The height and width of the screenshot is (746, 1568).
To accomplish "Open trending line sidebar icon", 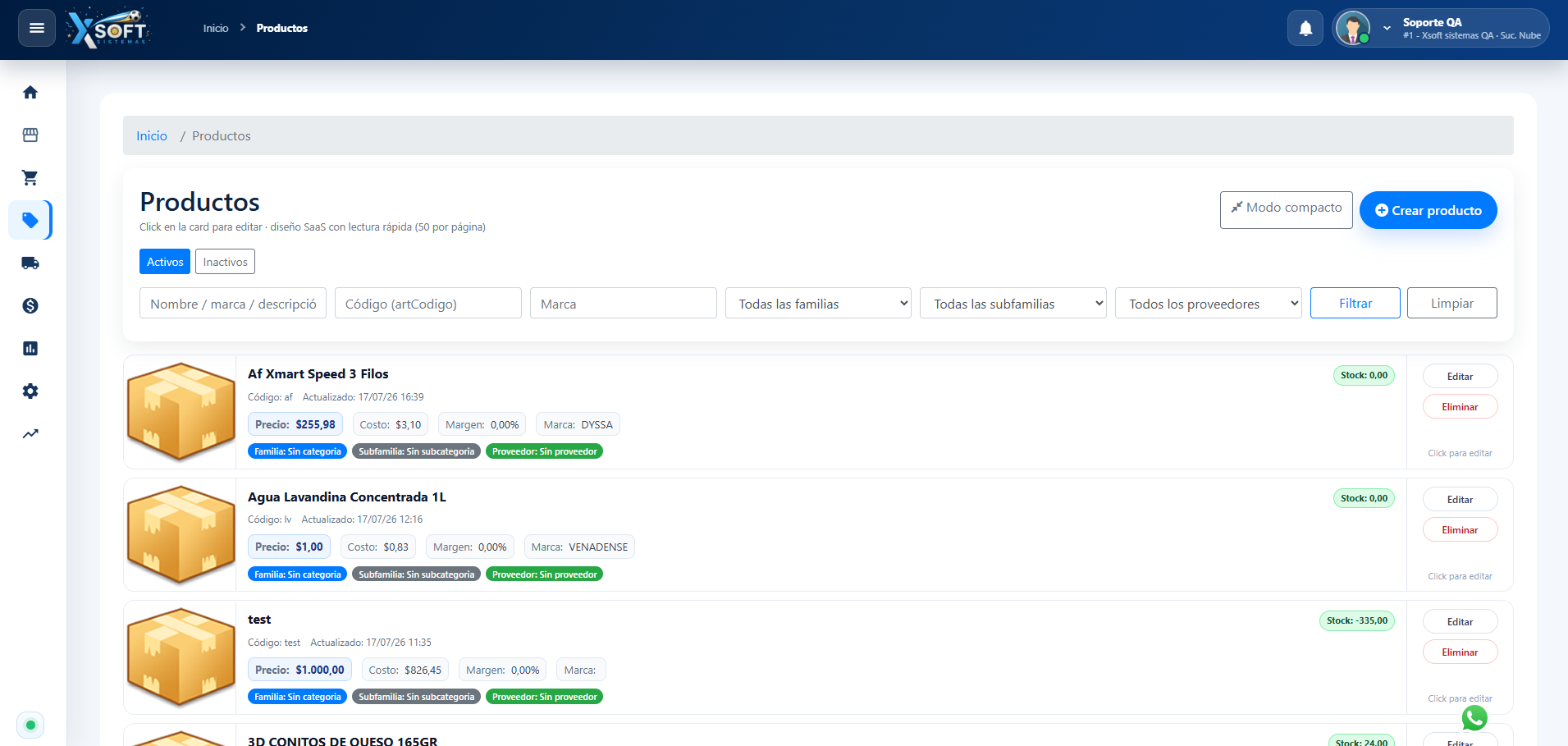I will tap(30, 433).
